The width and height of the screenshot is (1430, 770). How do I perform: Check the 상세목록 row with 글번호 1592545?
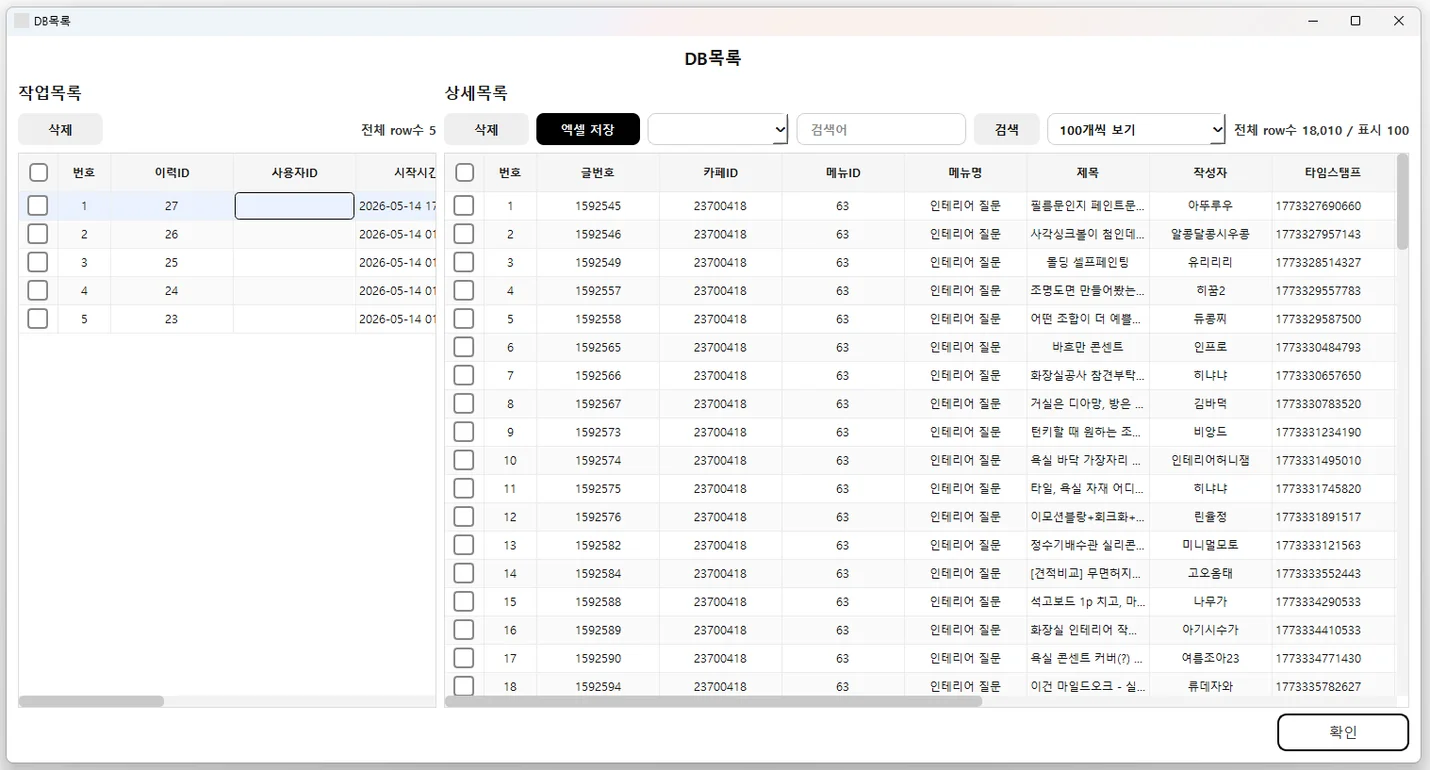(x=464, y=206)
